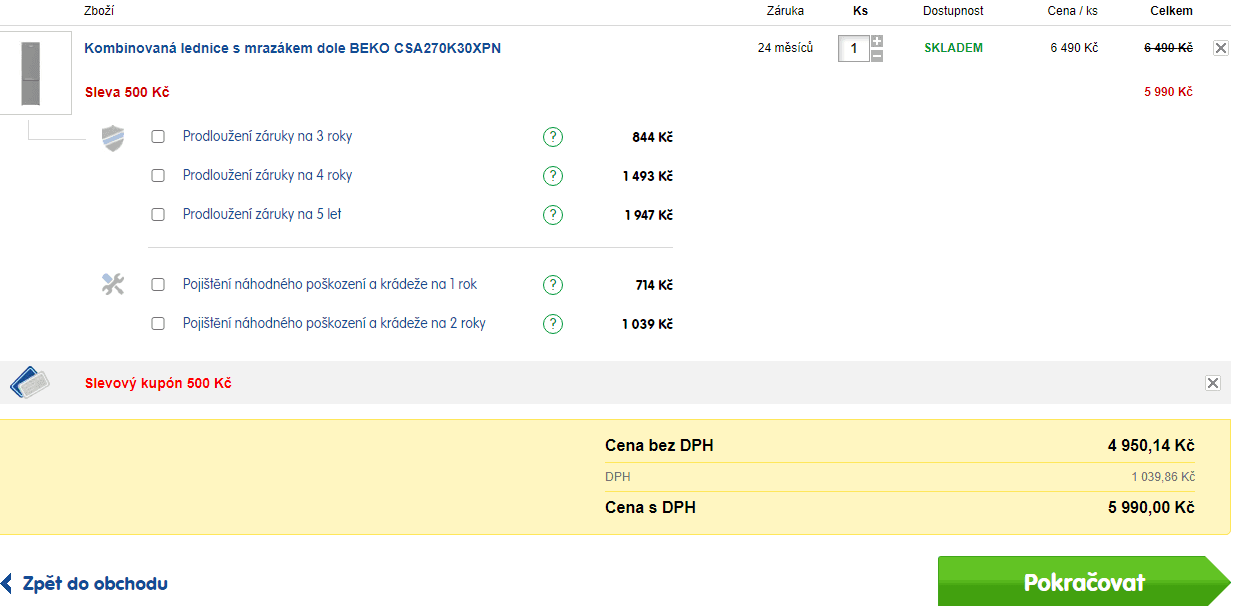Viewport: 1237px width, 606px height.
Task: Click the Slevový kupón 500 Kč text
Action: (x=158, y=383)
